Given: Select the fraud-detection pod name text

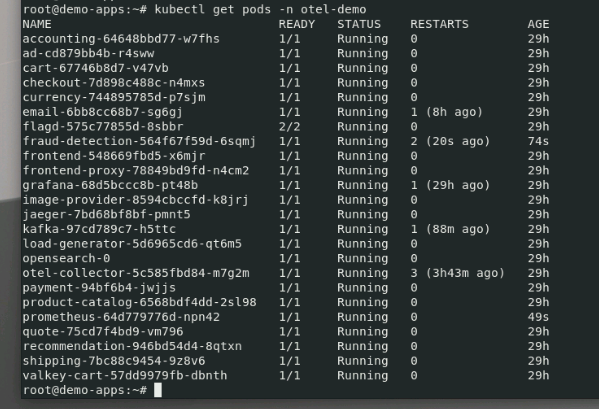Looking at the screenshot, I should click(139, 141).
